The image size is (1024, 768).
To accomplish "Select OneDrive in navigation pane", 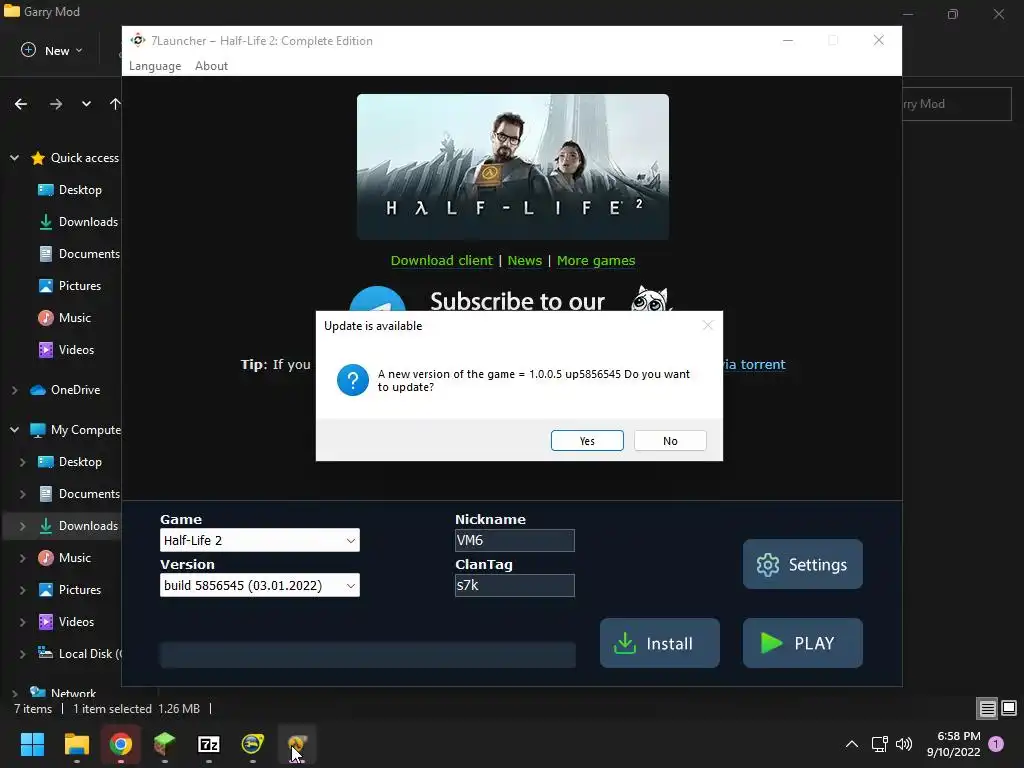I will tap(65, 390).
